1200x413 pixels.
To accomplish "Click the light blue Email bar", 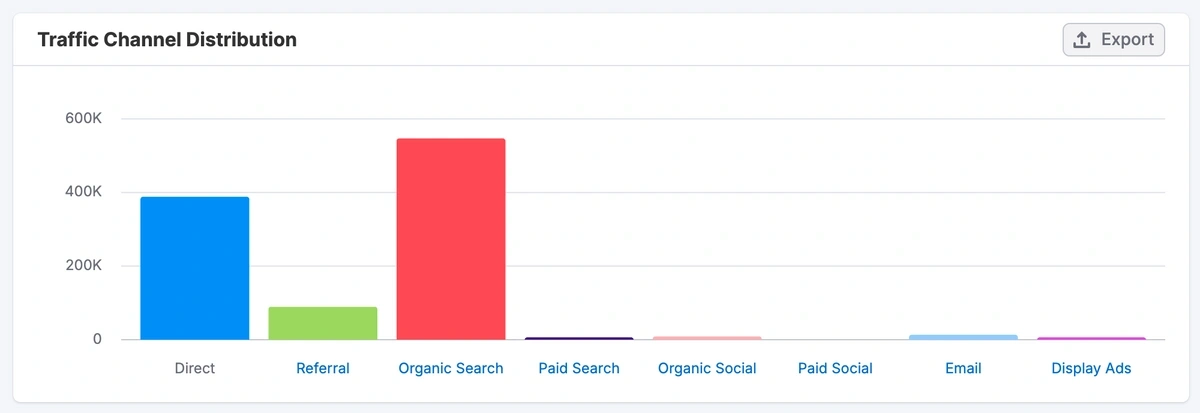I will coord(963,337).
